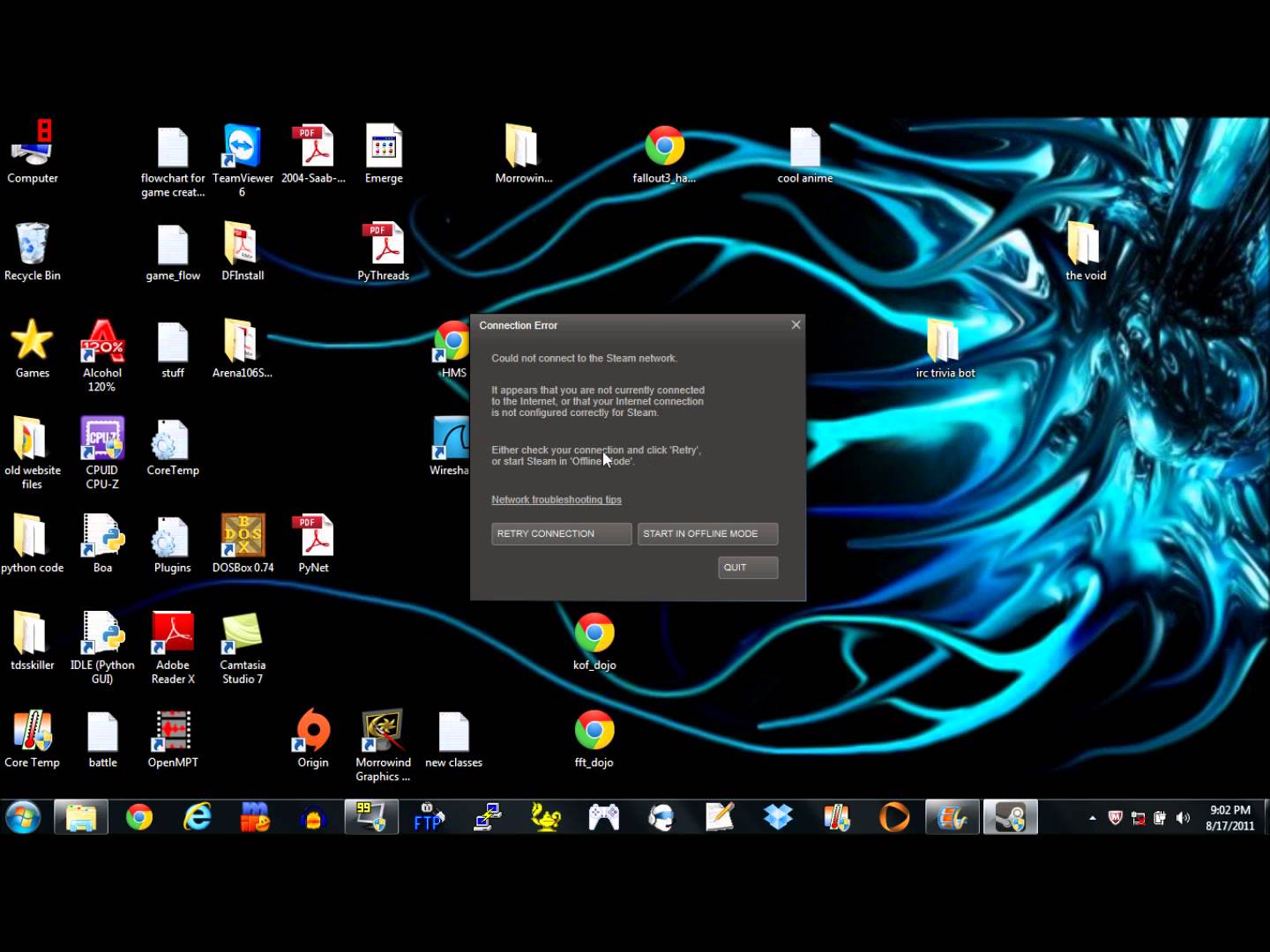Select the PyNet PDF file
Screen dimensions: 1270x952
313,544
